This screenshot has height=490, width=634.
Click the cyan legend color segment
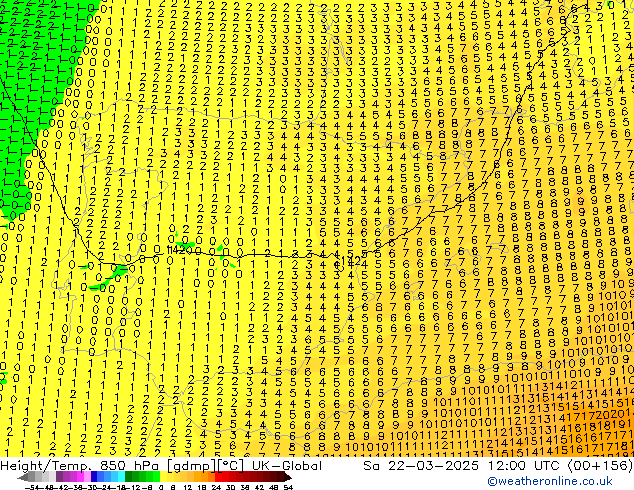(x=121, y=477)
